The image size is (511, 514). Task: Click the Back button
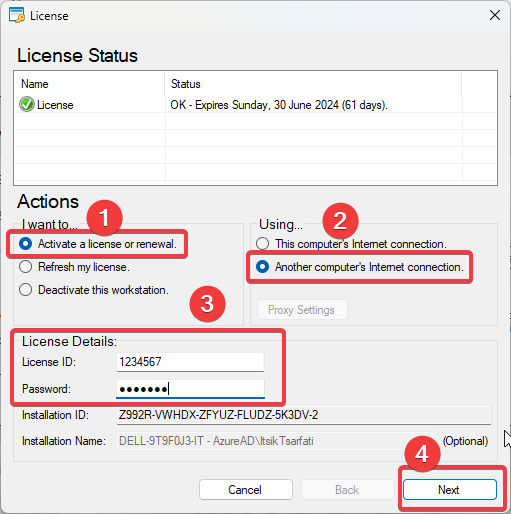pyautogui.click(x=347, y=490)
